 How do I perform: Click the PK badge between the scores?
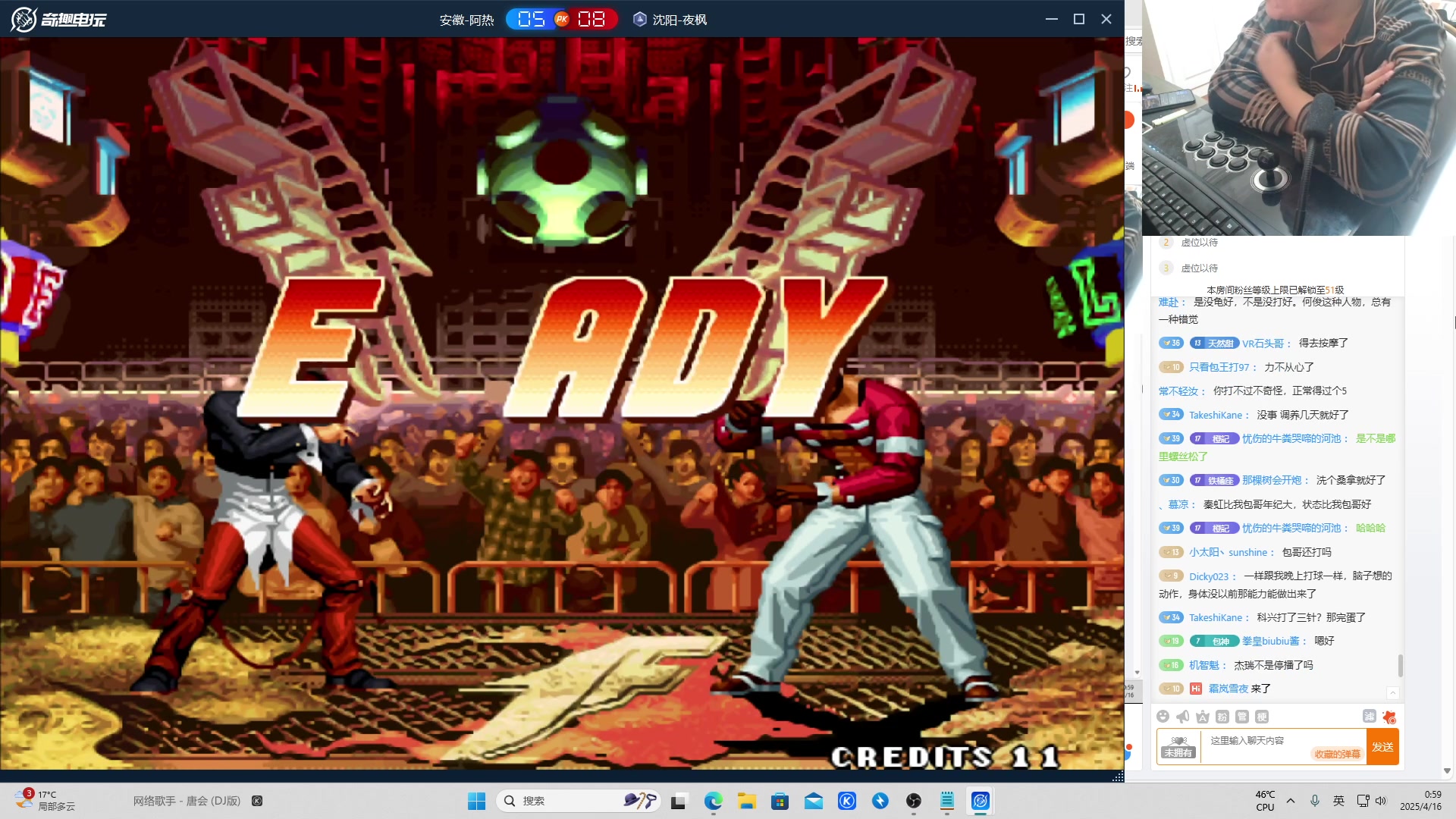[x=562, y=19]
